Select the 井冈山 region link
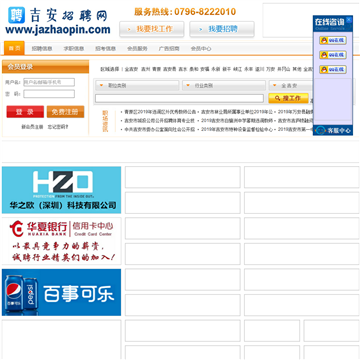This screenshot has height=360, width=360. point(284,69)
